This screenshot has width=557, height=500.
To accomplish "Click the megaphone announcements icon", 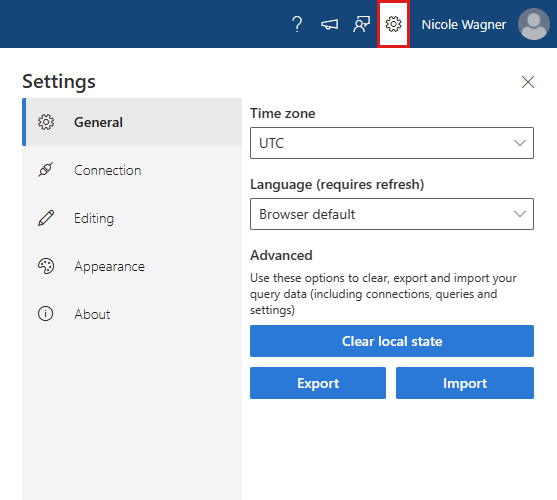I will click(x=329, y=24).
